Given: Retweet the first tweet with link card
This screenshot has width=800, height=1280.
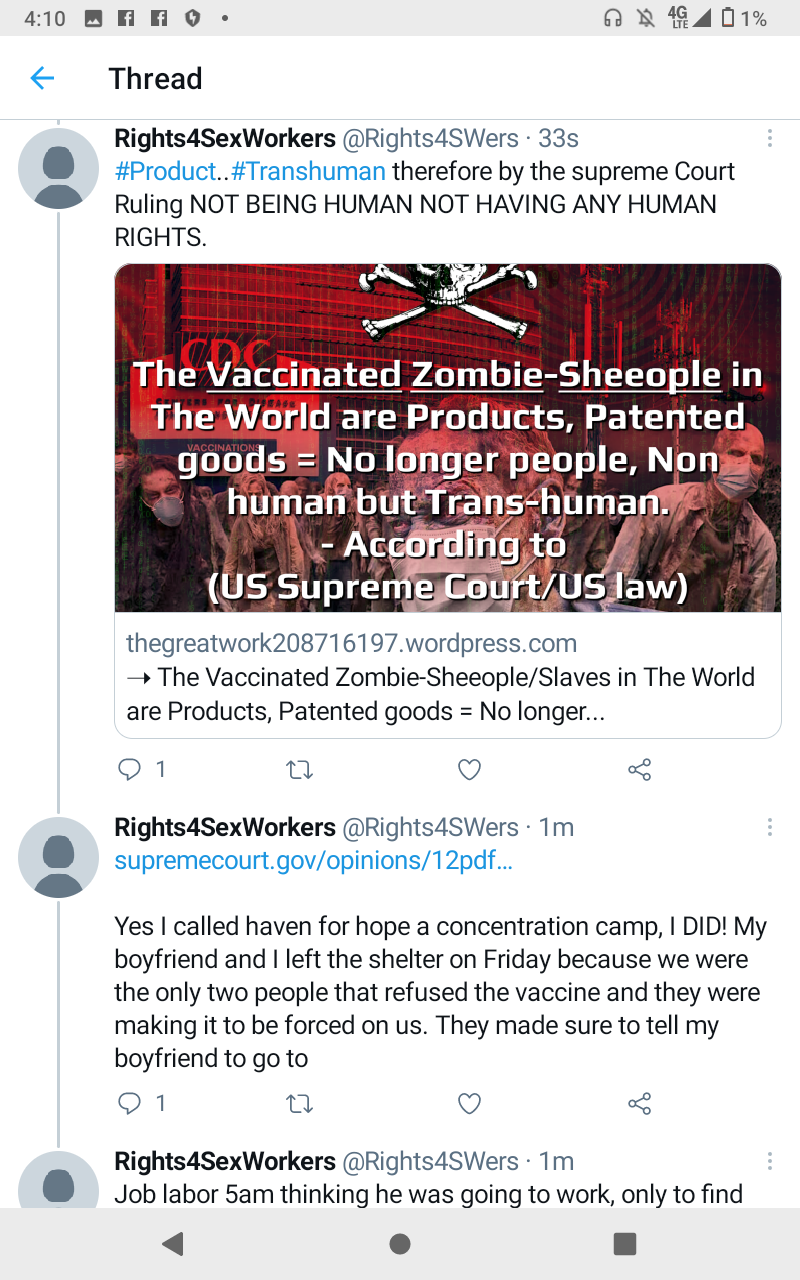Looking at the screenshot, I should point(300,769).
